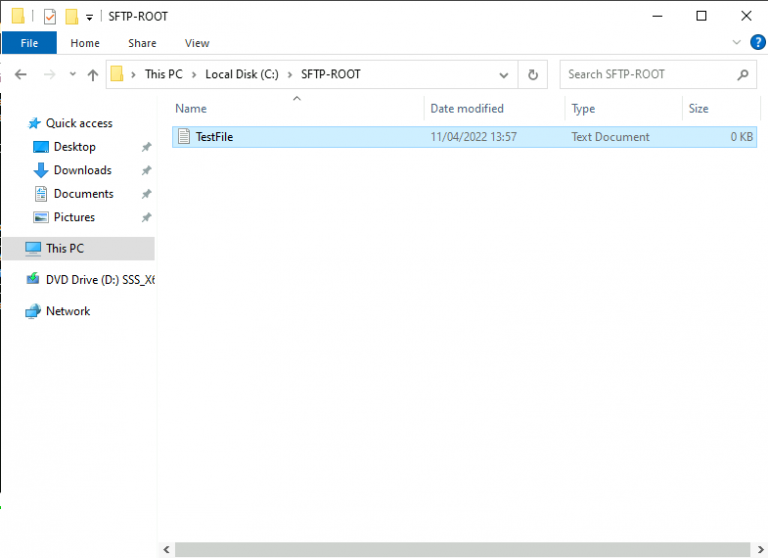Open Help with the question mark icon

[757, 43]
